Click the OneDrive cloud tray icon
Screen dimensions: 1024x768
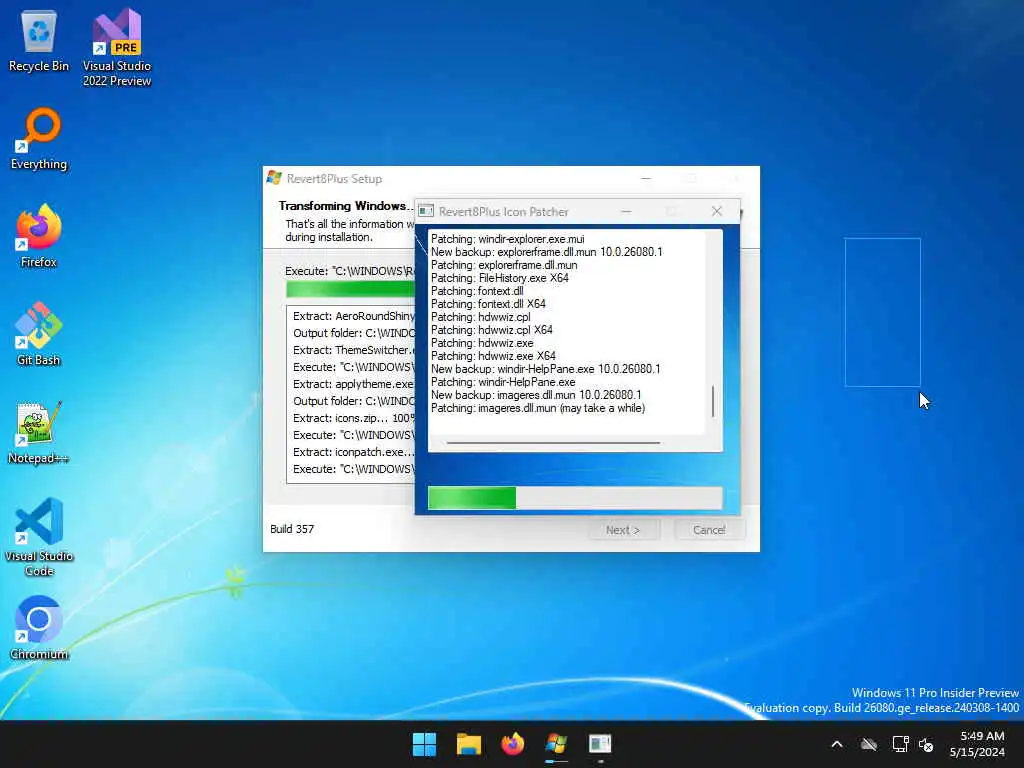click(x=869, y=744)
